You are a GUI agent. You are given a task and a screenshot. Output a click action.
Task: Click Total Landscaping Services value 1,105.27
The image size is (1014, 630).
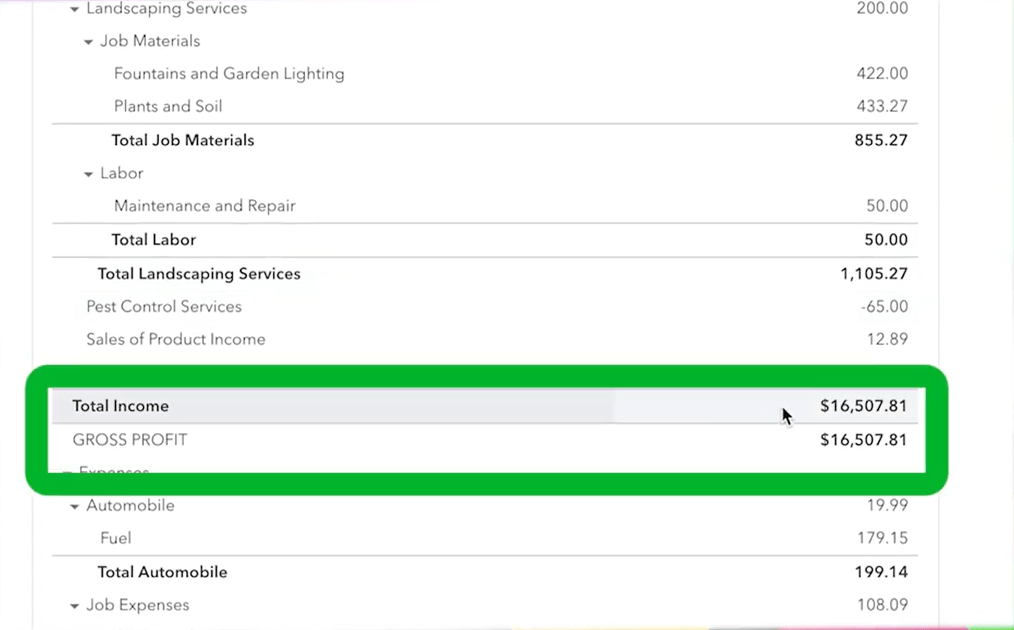(874, 274)
